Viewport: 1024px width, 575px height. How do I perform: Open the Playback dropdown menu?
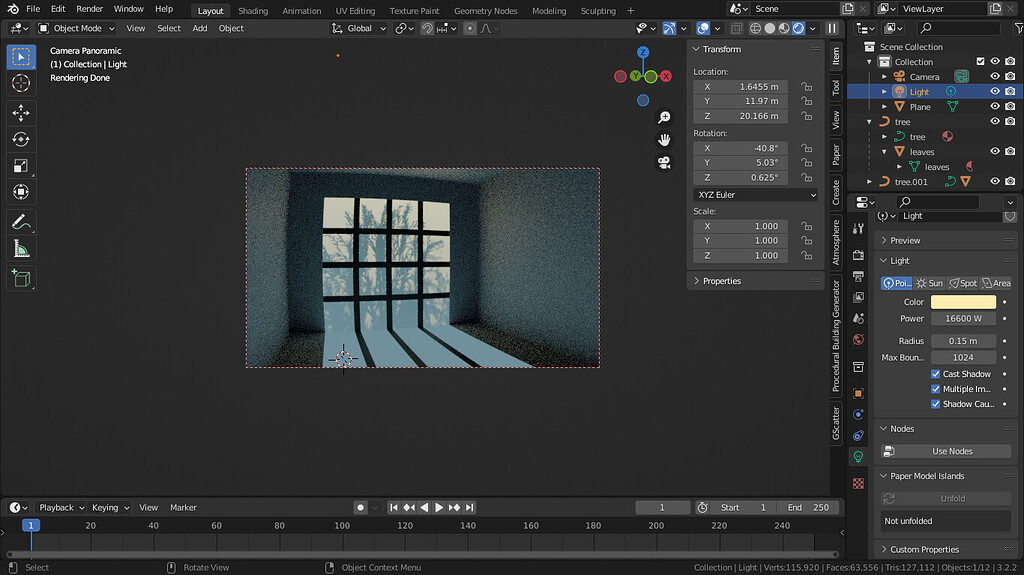[x=61, y=508]
